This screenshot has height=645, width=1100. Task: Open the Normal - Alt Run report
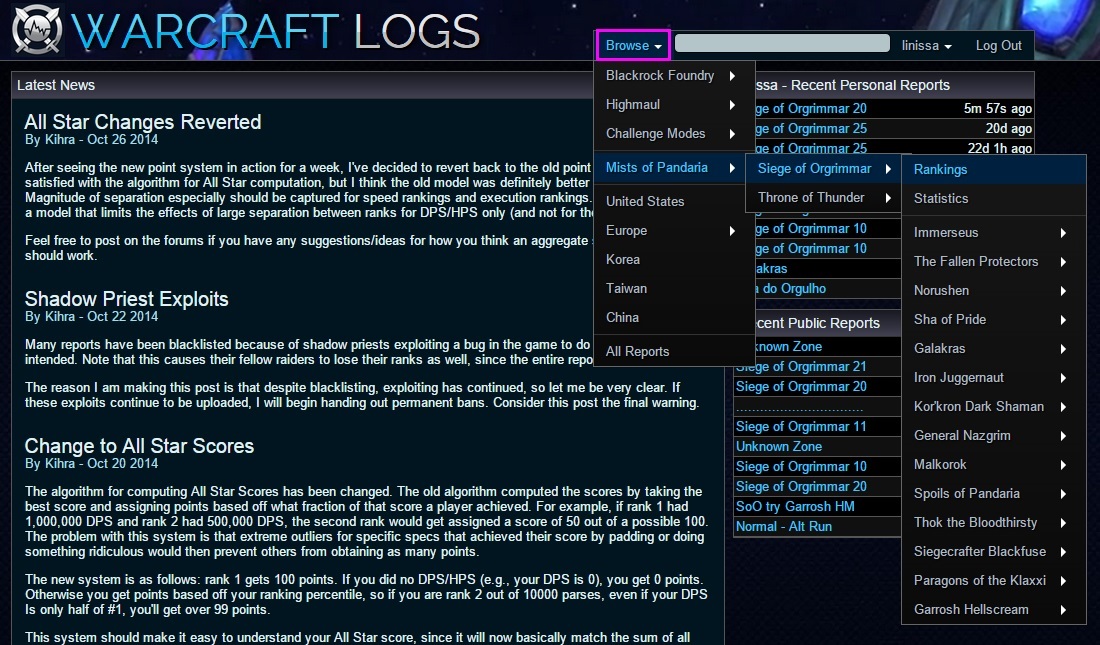(x=783, y=526)
